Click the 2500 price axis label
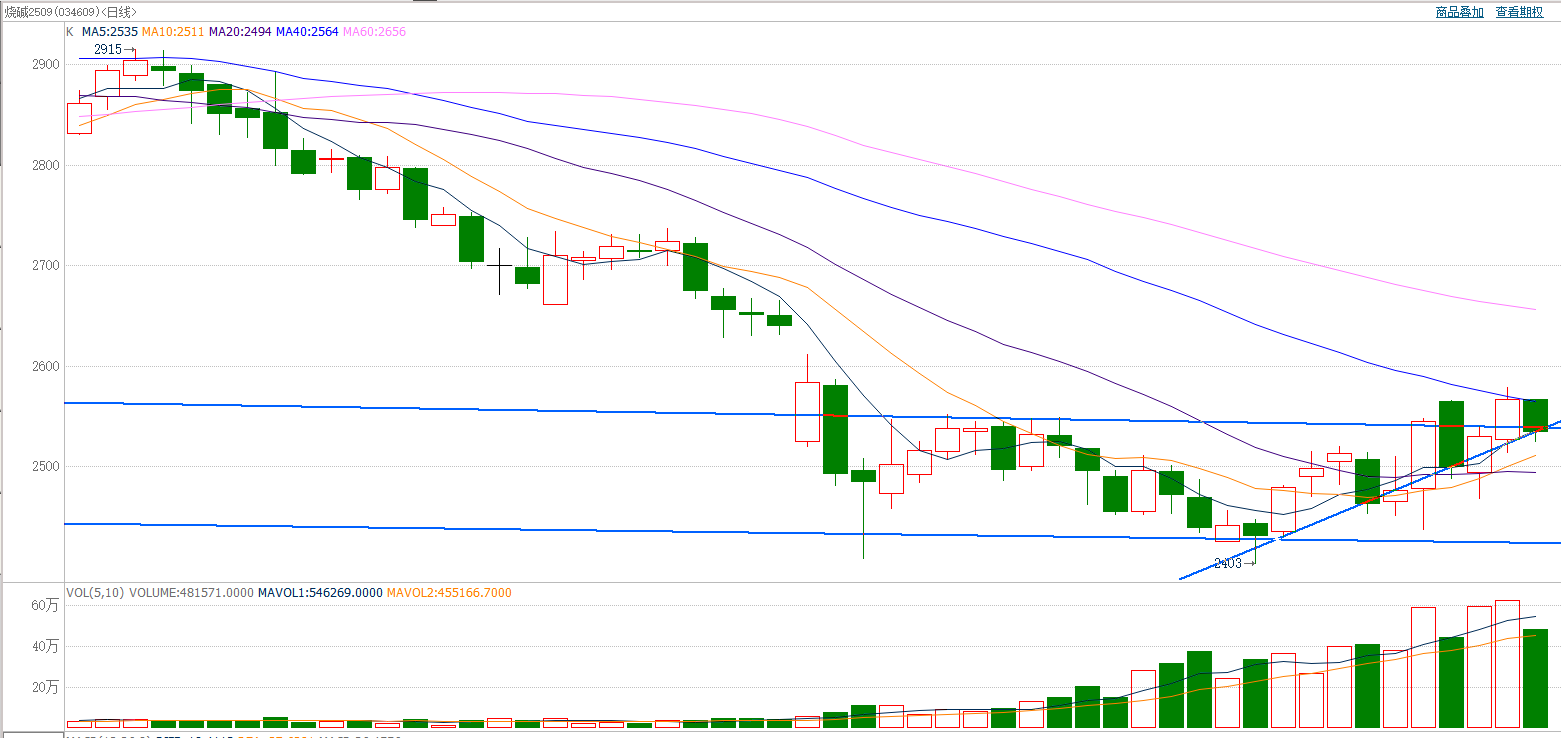Viewport: 1561px width, 738px height. click(46, 466)
